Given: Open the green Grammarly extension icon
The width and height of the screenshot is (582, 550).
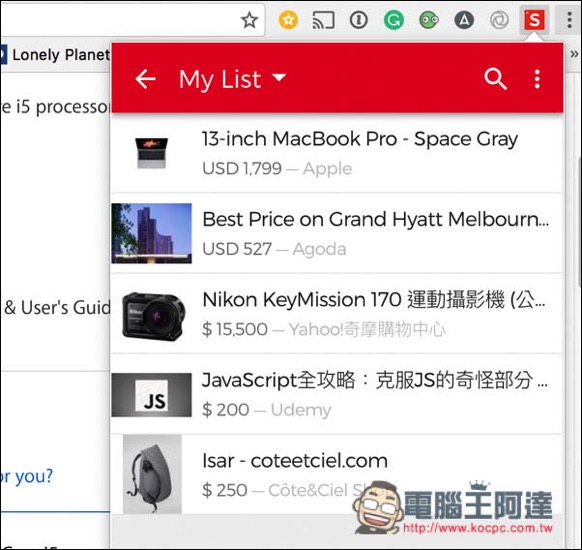Looking at the screenshot, I should [394, 20].
